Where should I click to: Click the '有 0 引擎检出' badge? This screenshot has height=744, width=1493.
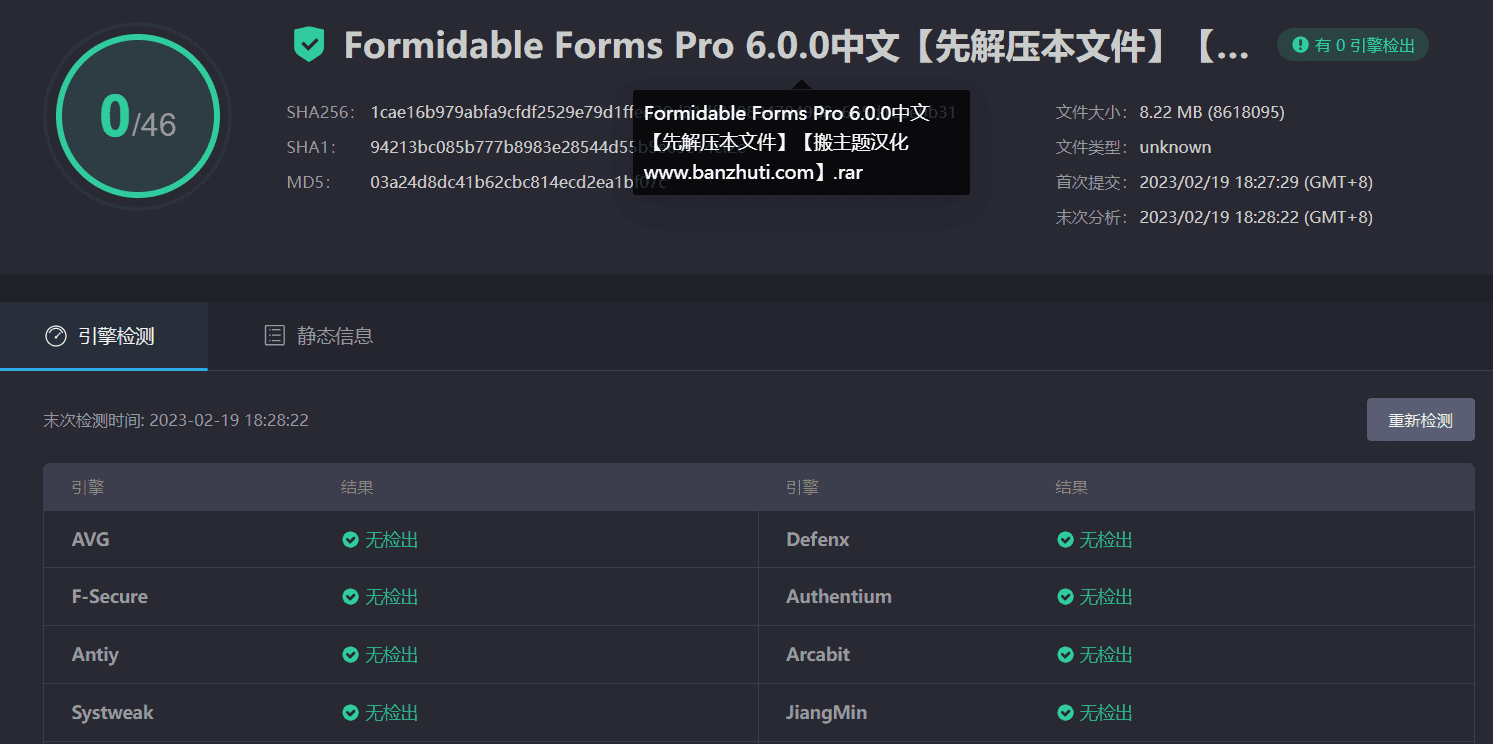pos(1353,45)
